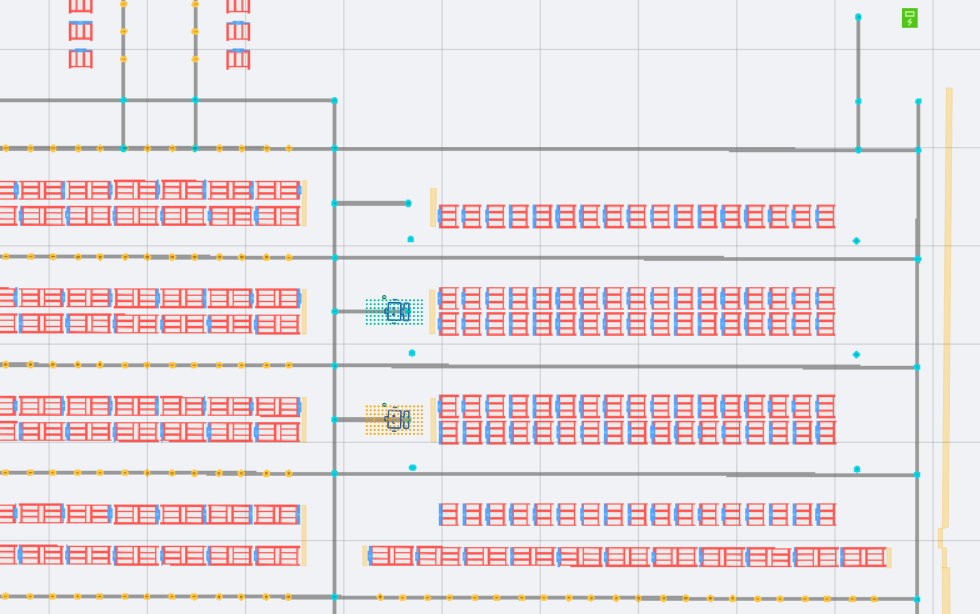The height and width of the screenshot is (614, 980).
Task: Click the rightmost rack in the top-right rack row
Action: [825, 216]
